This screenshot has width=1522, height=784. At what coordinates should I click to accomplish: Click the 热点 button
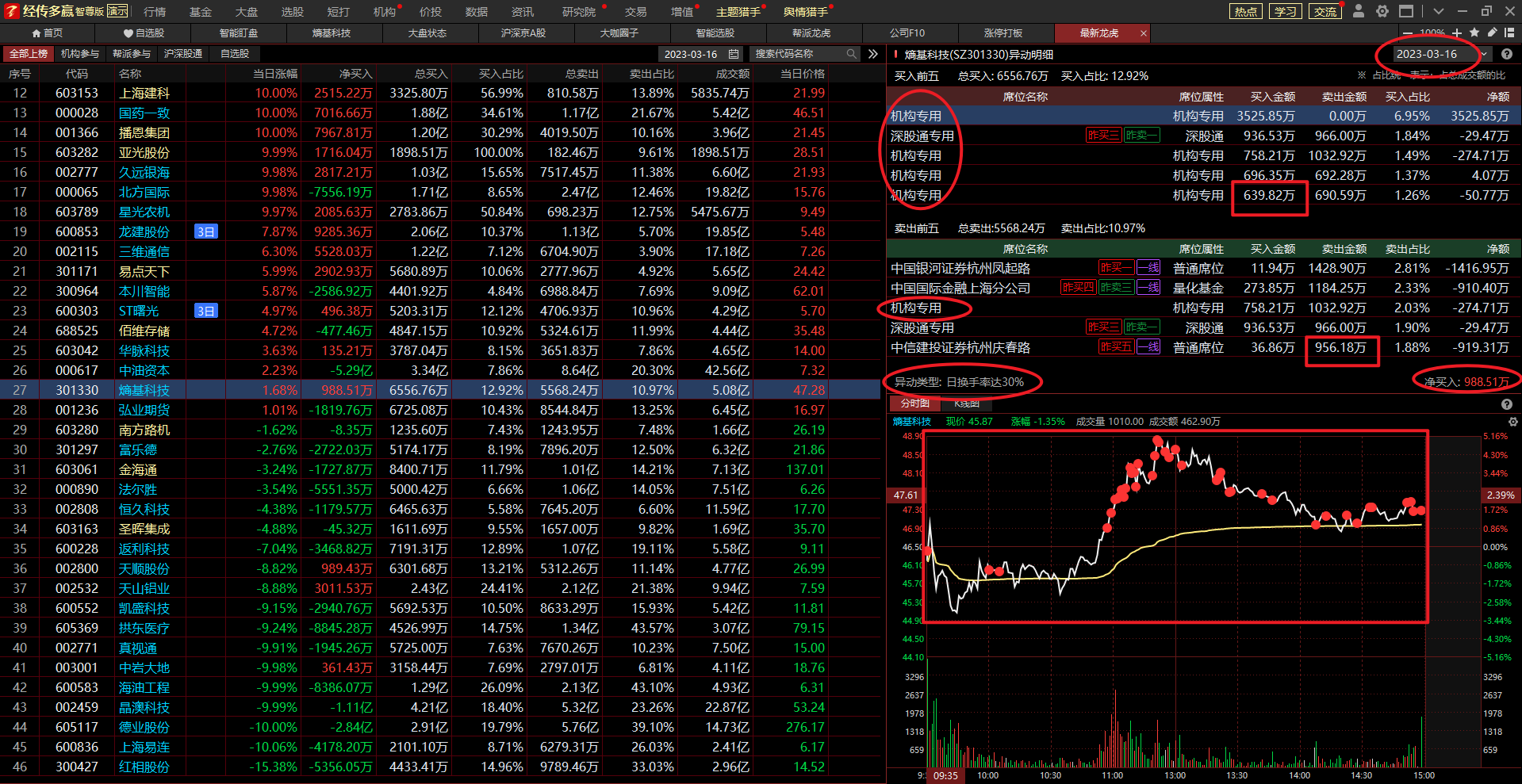(x=1246, y=11)
